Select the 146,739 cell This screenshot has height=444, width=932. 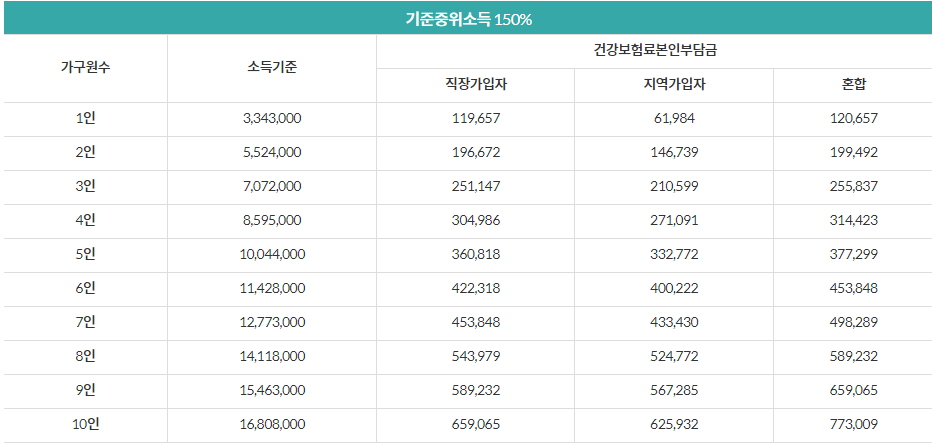tap(674, 152)
